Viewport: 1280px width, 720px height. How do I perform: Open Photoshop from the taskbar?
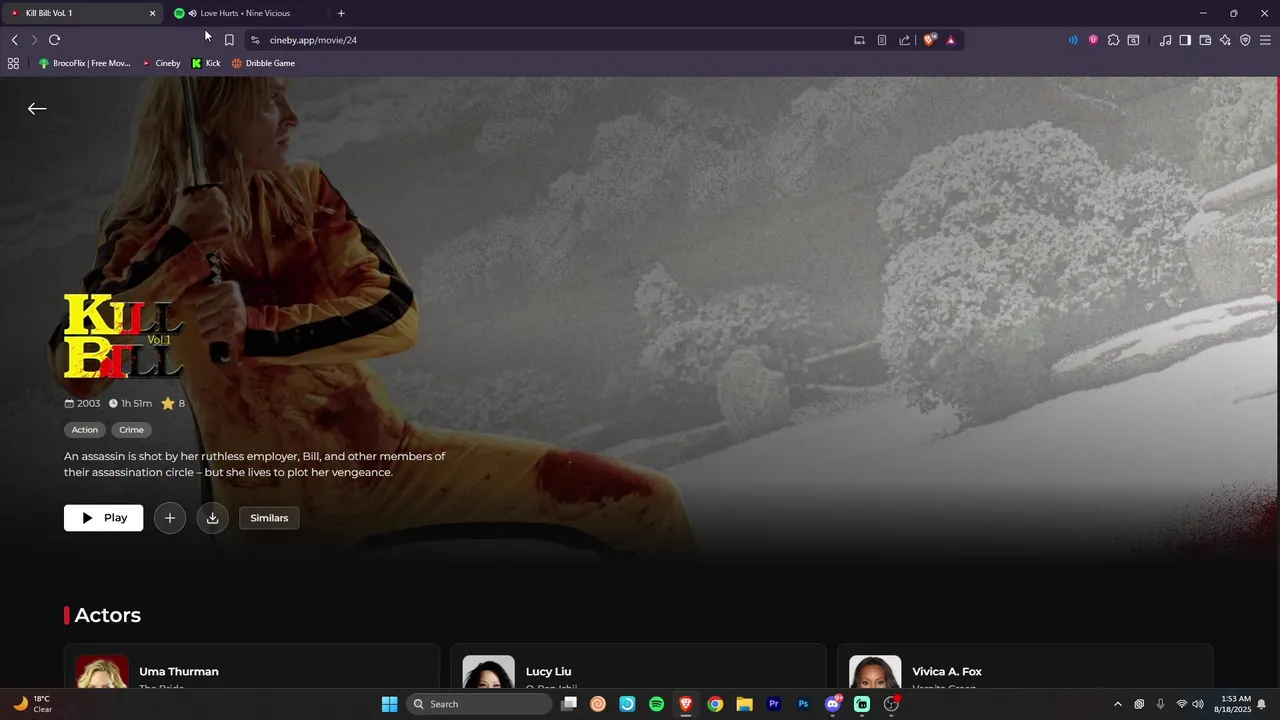pyautogui.click(x=803, y=704)
